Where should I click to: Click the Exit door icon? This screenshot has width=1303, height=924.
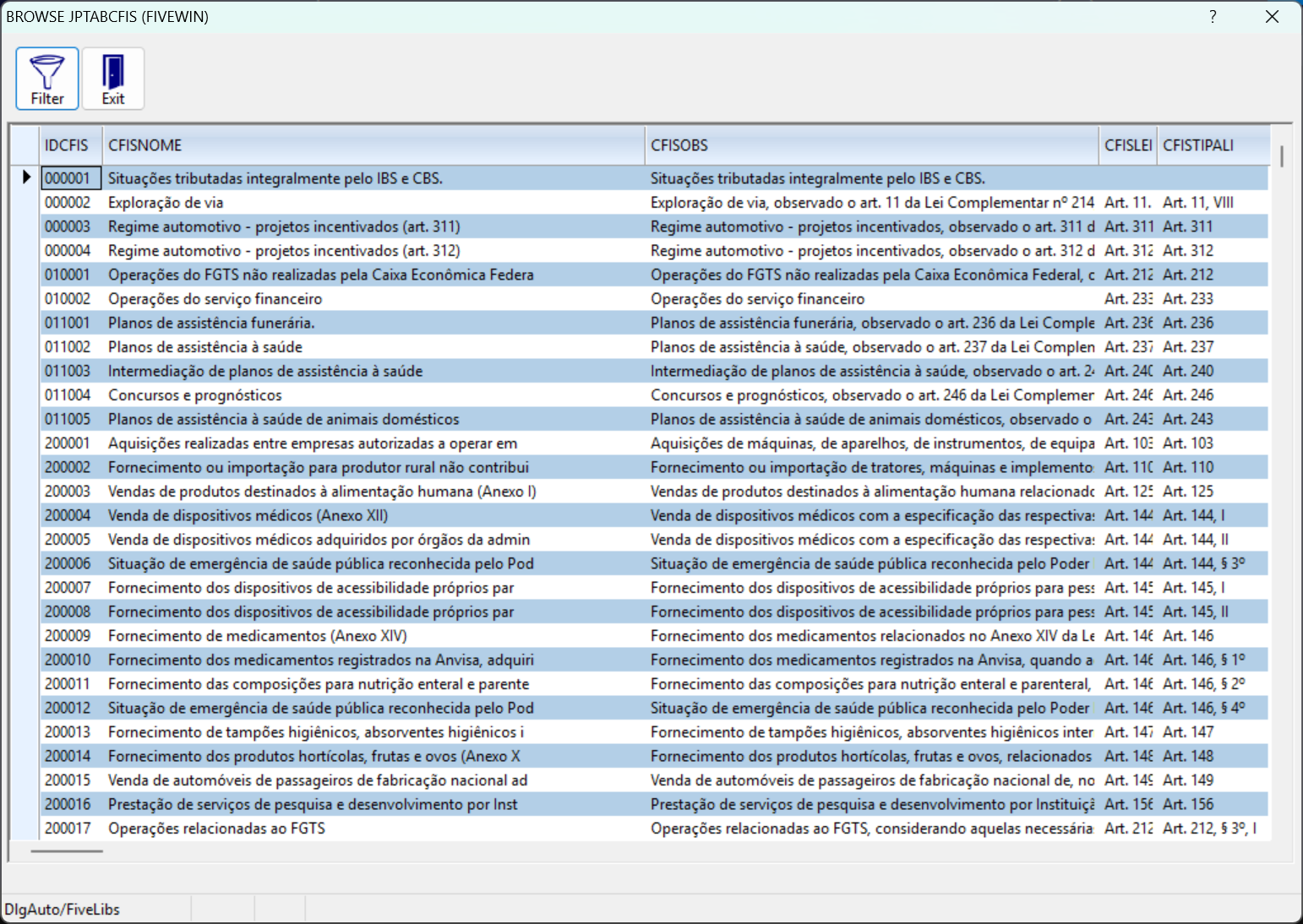coord(113,73)
